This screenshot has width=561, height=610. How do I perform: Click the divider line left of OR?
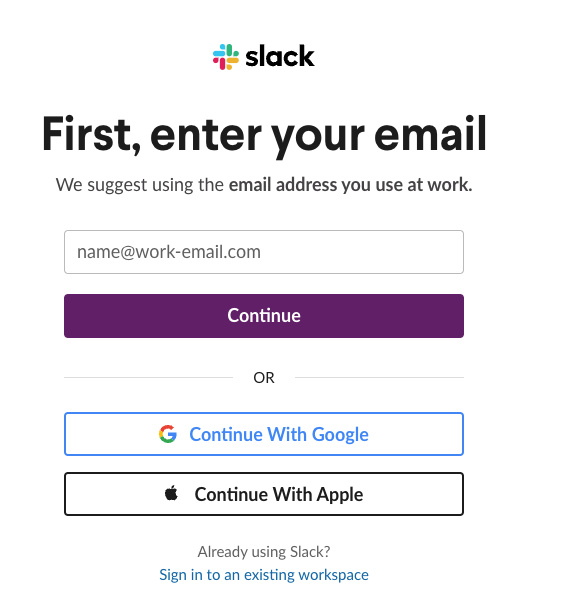click(149, 377)
